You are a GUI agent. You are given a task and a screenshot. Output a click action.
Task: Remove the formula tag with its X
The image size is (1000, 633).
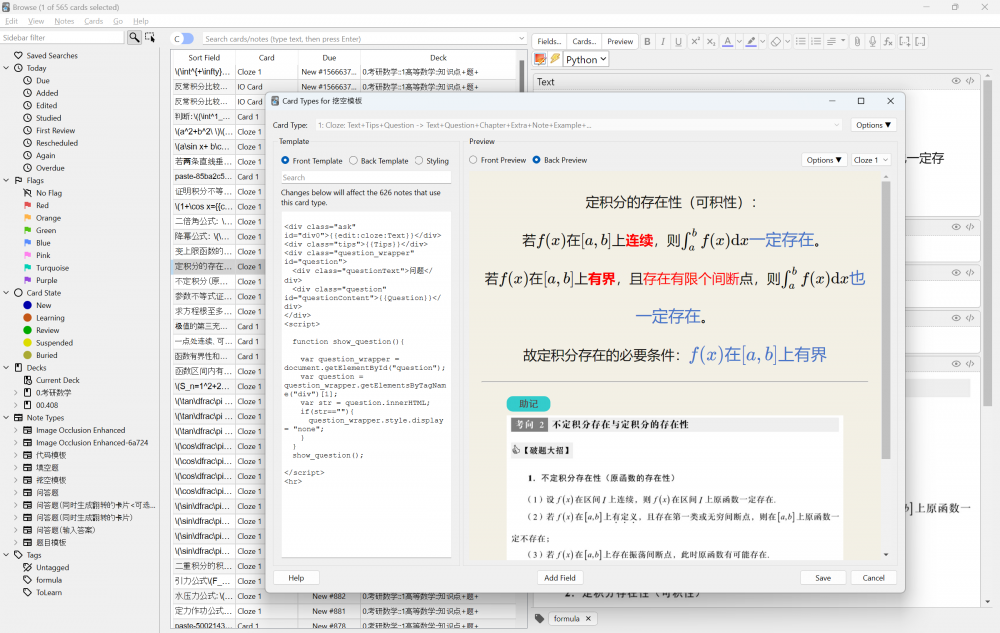(x=588, y=618)
